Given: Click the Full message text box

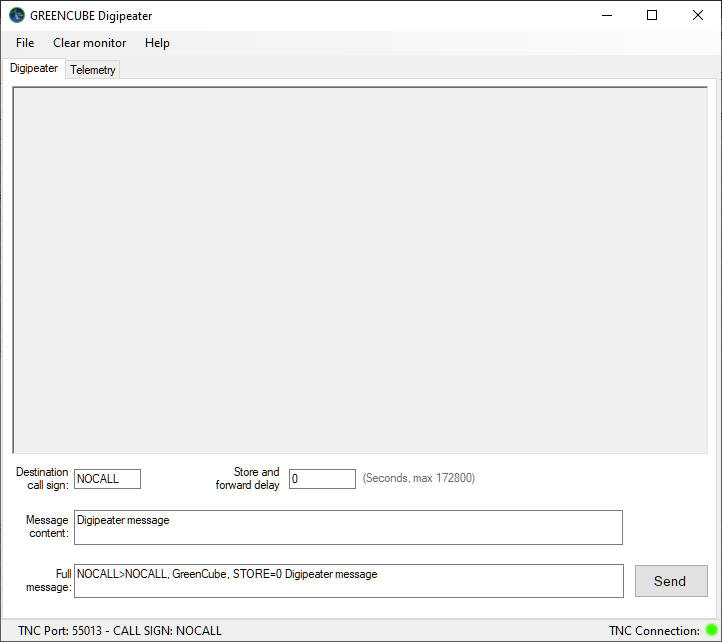Looking at the screenshot, I should click(x=348, y=581).
